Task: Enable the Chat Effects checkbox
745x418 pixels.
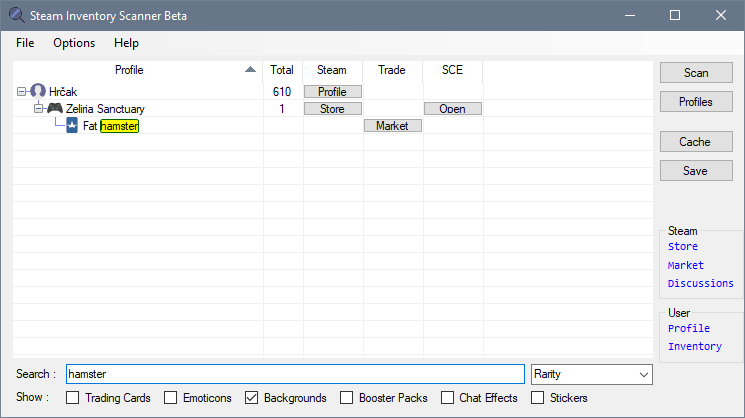Action: [447, 398]
